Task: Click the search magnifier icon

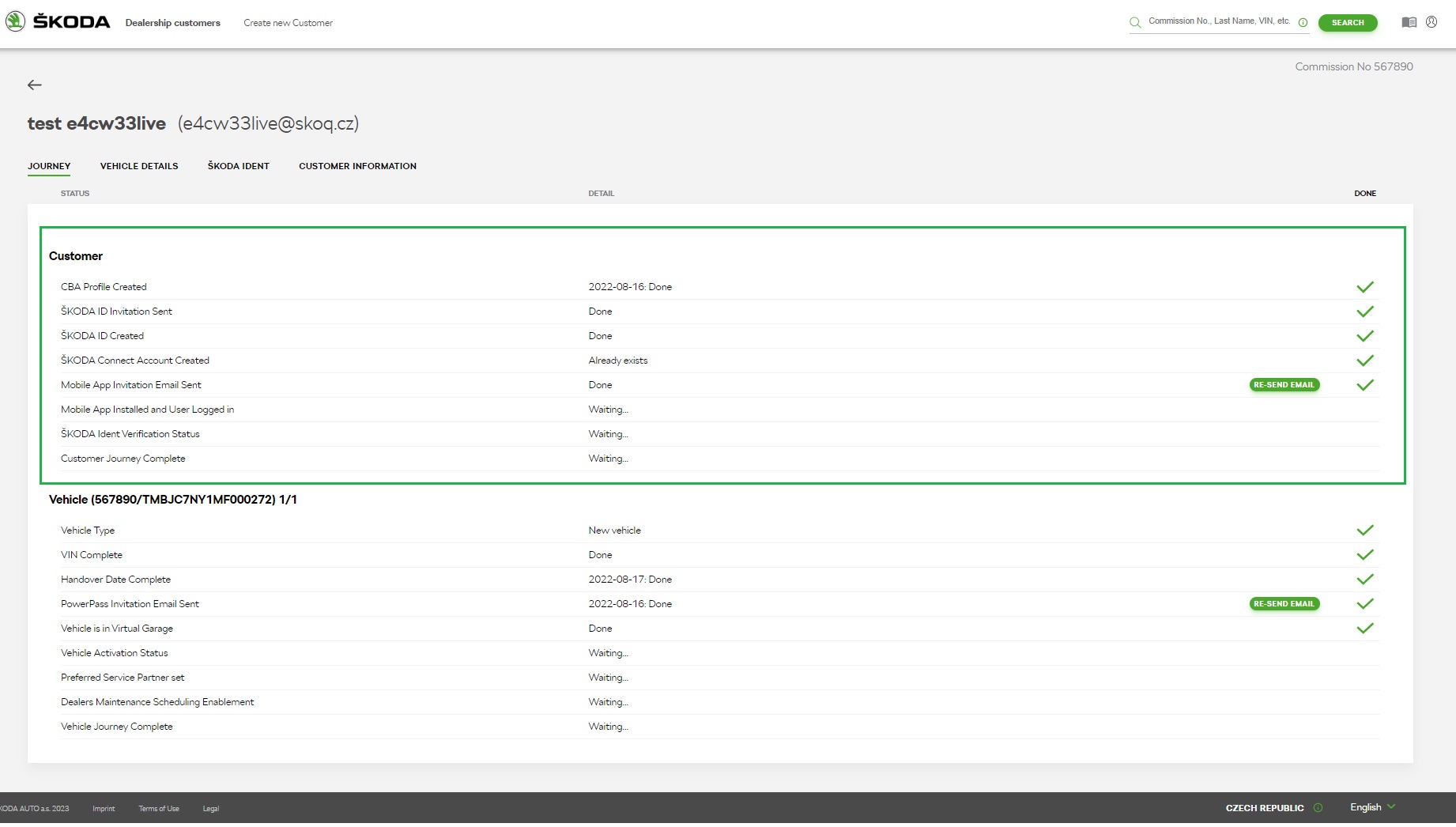Action: pyautogui.click(x=1135, y=22)
